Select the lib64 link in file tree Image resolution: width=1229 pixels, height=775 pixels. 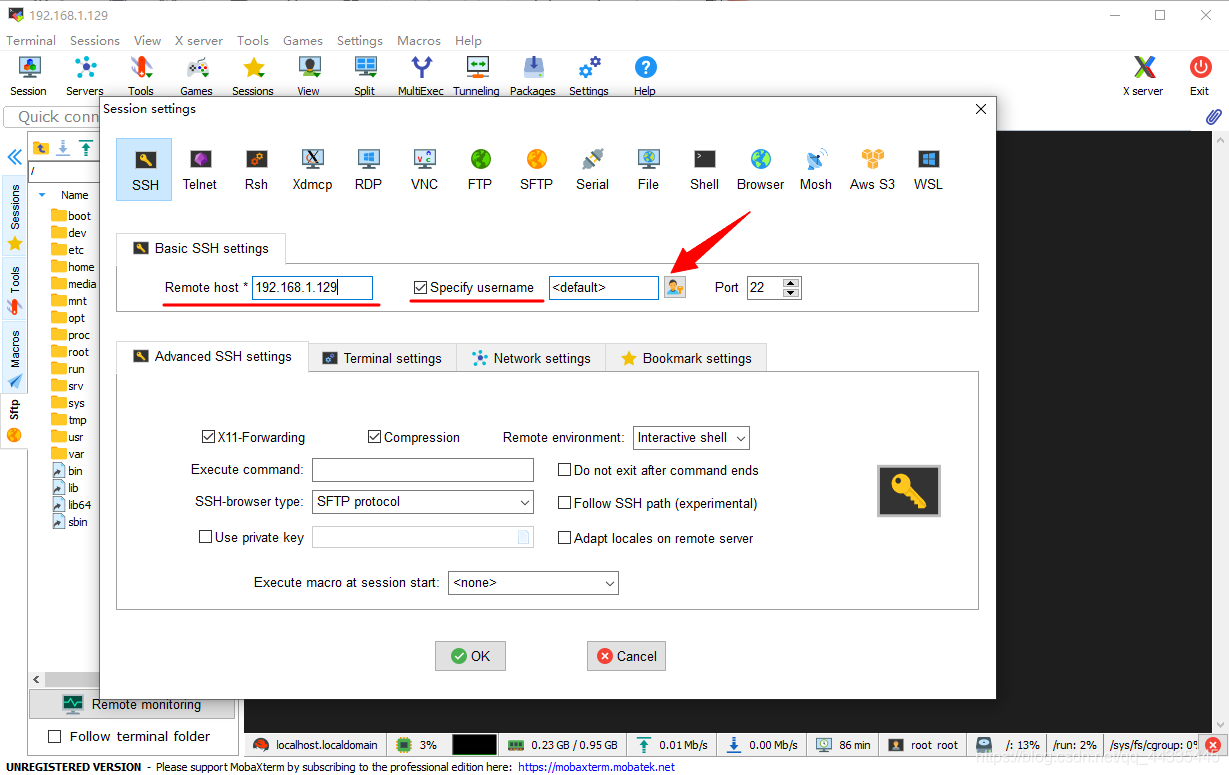tap(72, 505)
